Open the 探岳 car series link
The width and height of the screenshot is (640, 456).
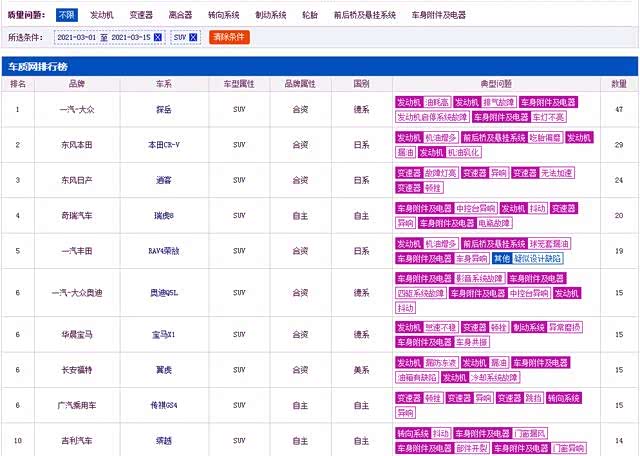tap(164, 109)
